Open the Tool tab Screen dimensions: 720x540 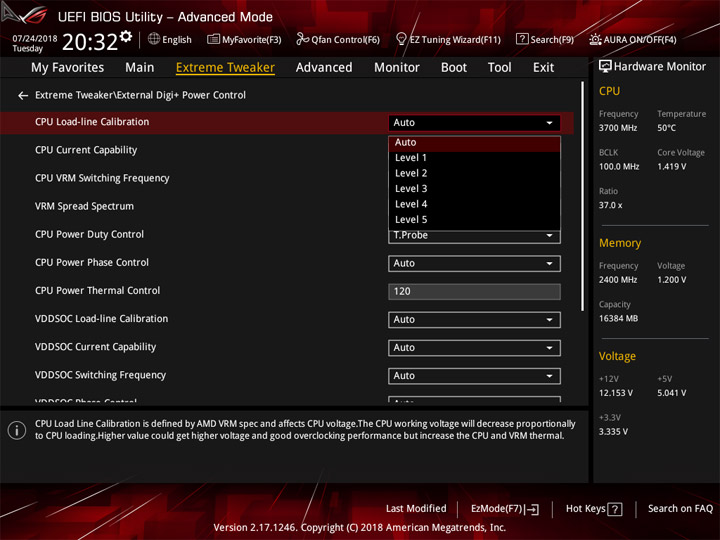pyautogui.click(x=499, y=68)
